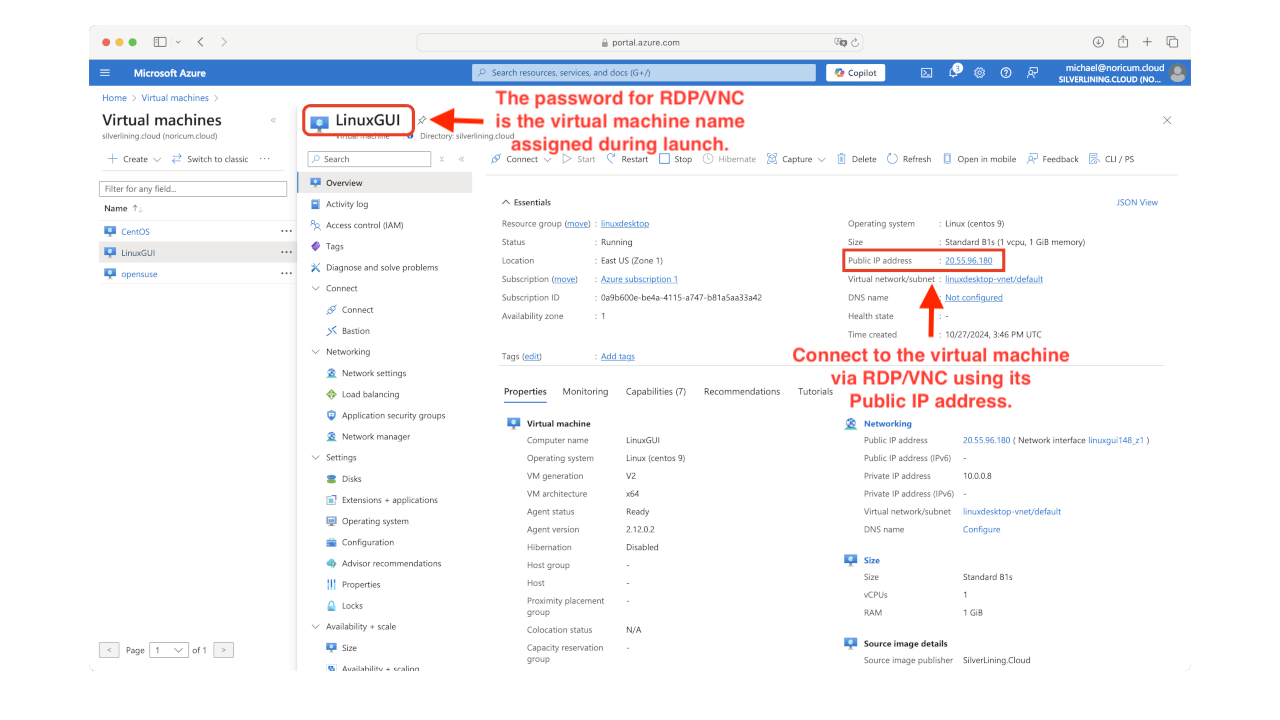Expand the Connect toolbar dropdown
Viewport: 1280px width, 720px height.
coord(548,159)
